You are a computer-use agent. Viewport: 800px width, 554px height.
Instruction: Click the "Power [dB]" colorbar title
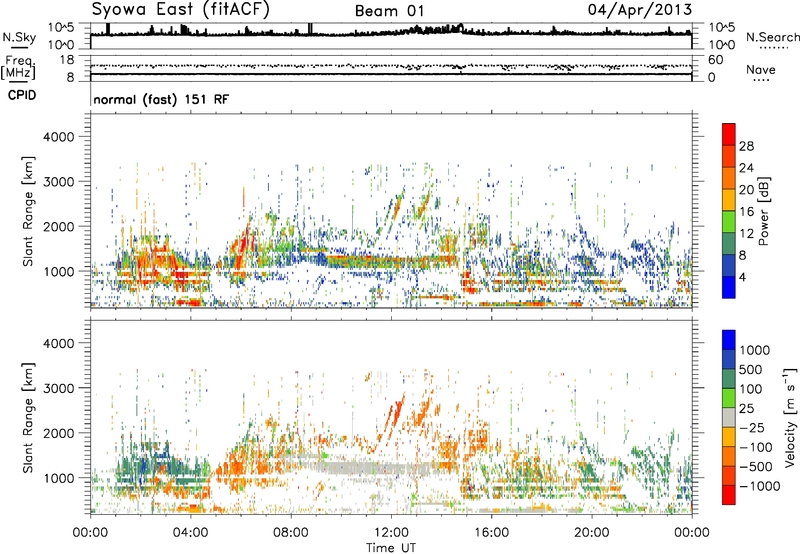tap(764, 211)
